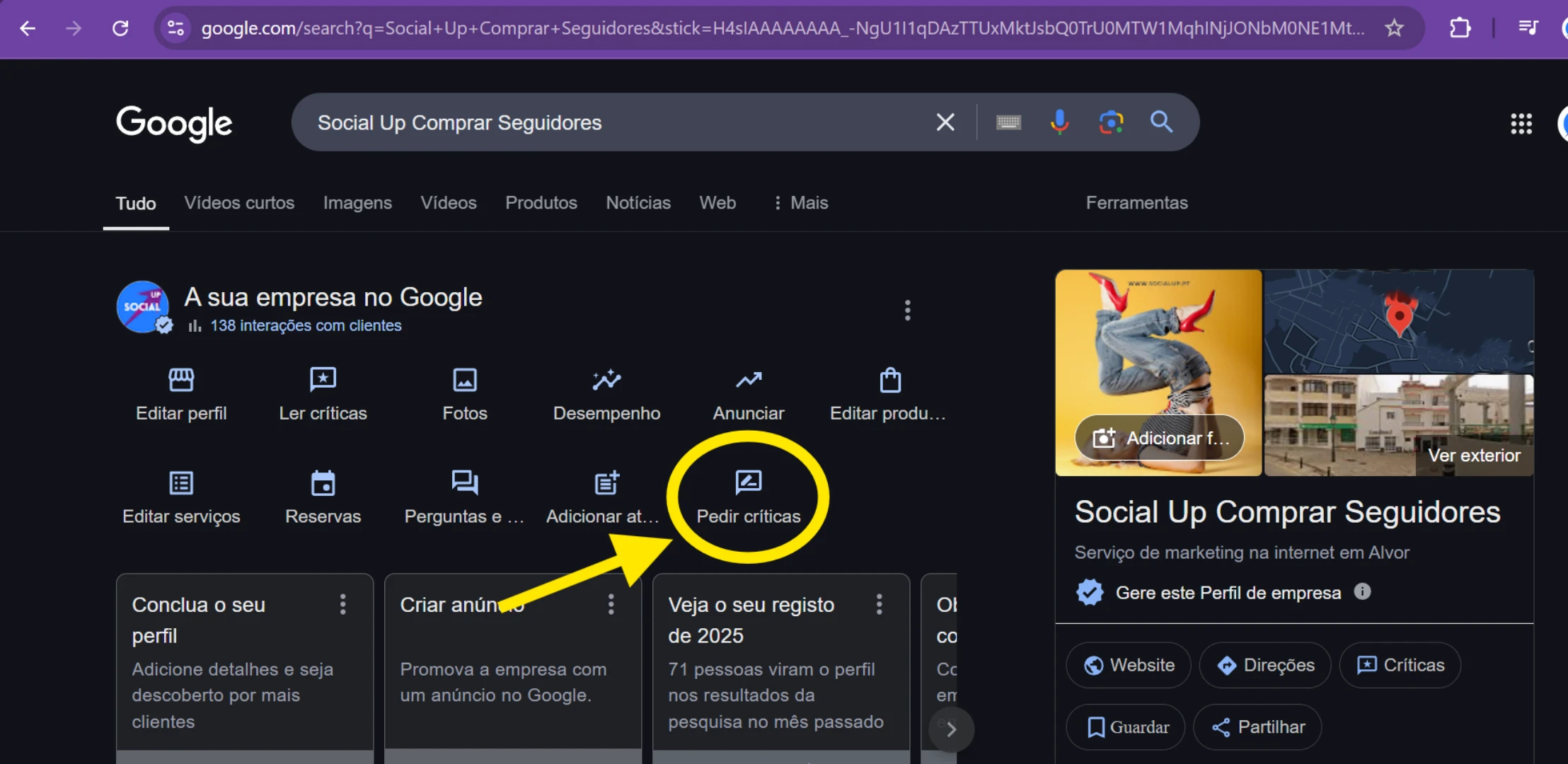The width and height of the screenshot is (1568, 764).
Task: Bookmark this page with the star icon
Action: [1394, 28]
